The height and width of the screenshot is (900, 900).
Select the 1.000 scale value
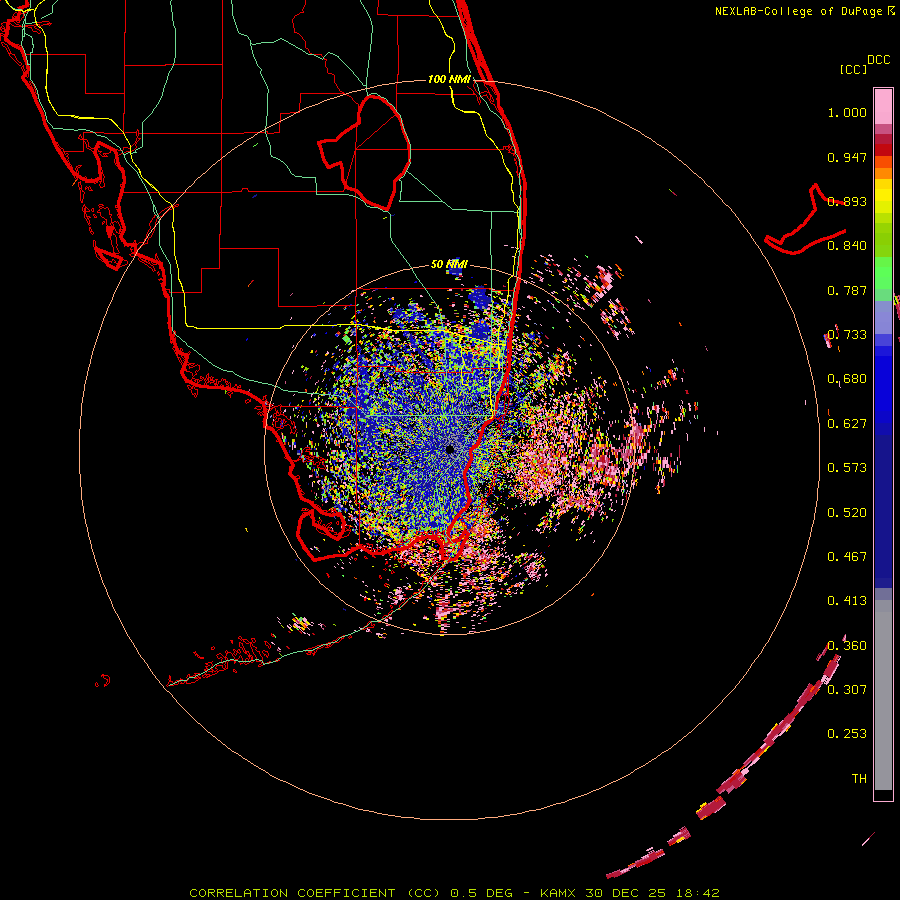pyautogui.click(x=847, y=112)
